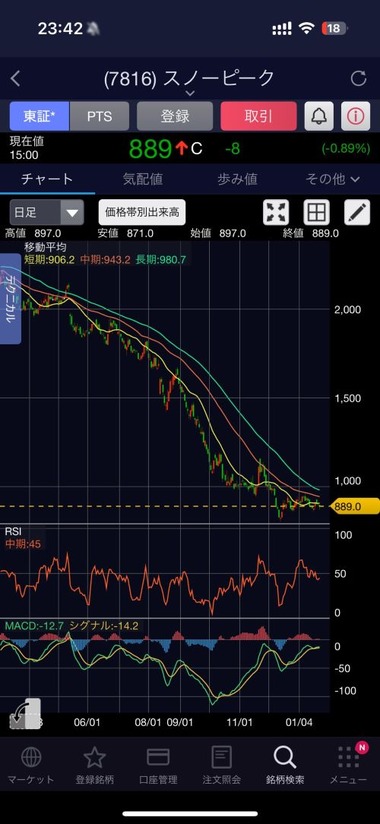Tap the 移動平均 indicator label

[x=45, y=247]
